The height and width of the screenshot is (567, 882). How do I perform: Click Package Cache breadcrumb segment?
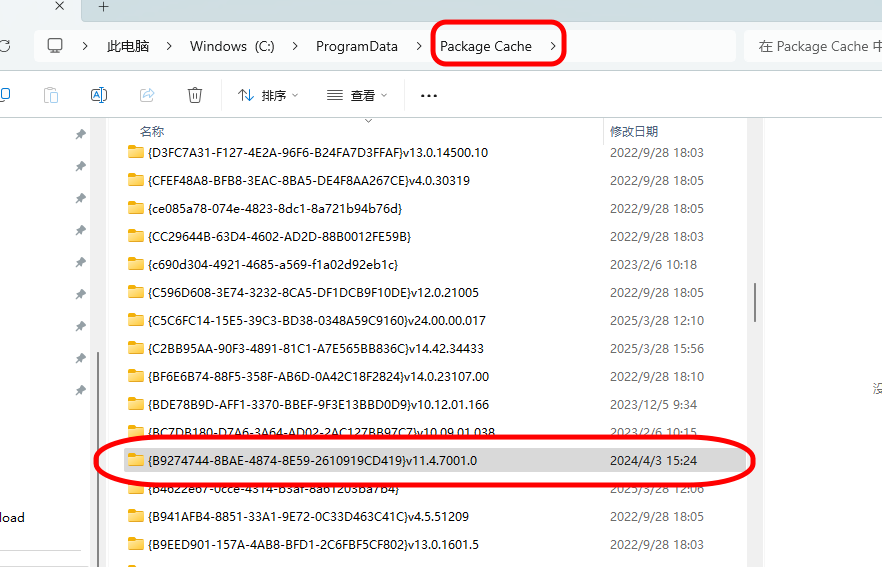click(485, 46)
